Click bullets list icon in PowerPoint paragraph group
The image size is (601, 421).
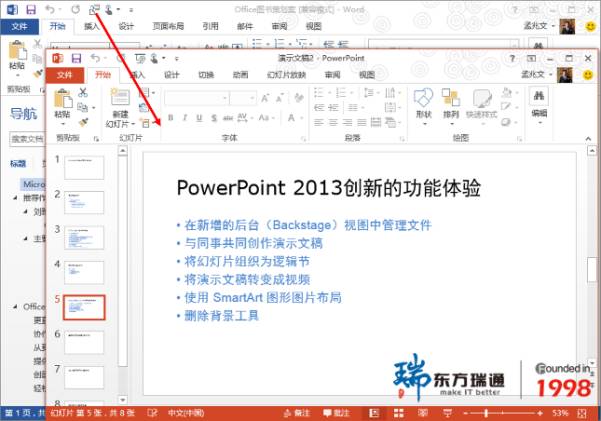pos(320,92)
